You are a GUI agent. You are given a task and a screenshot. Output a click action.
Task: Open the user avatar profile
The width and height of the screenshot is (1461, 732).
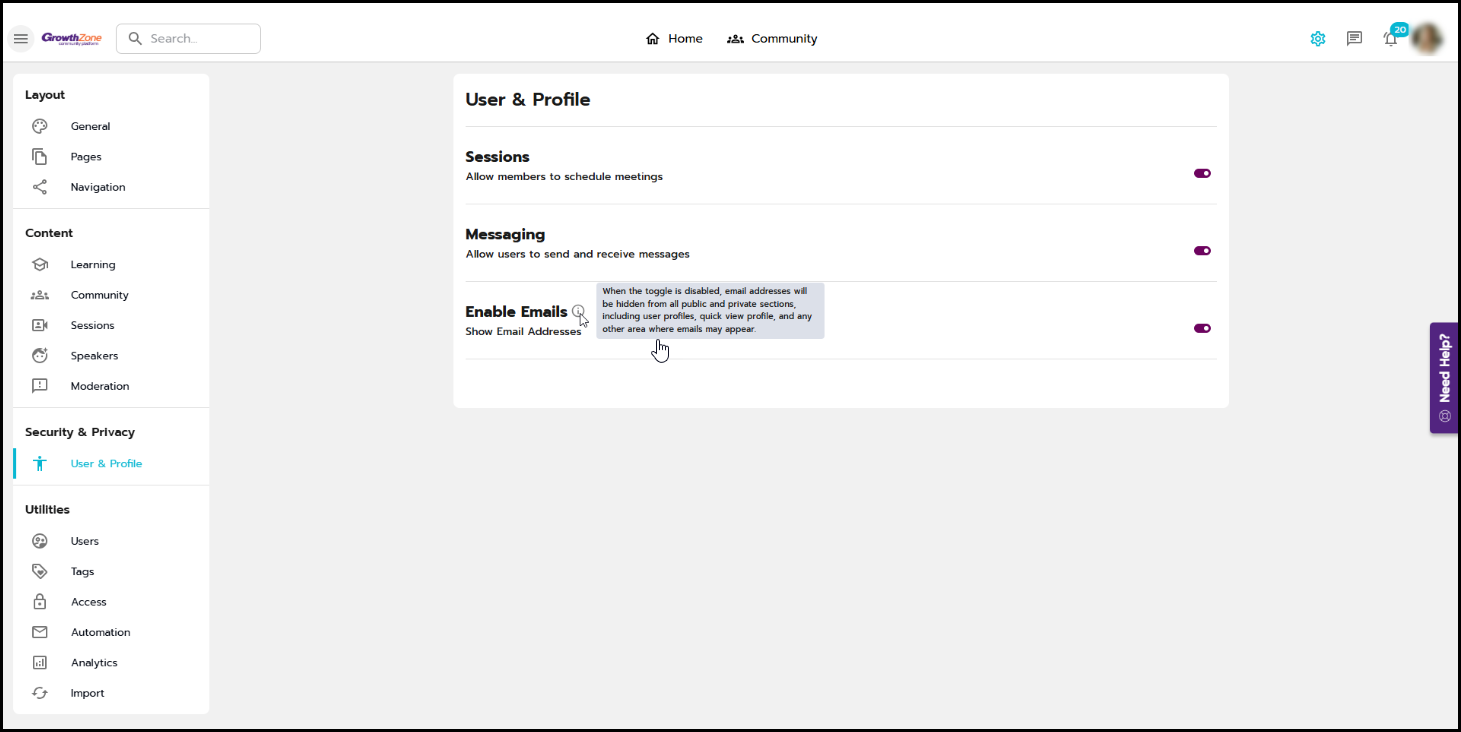coord(1427,39)
